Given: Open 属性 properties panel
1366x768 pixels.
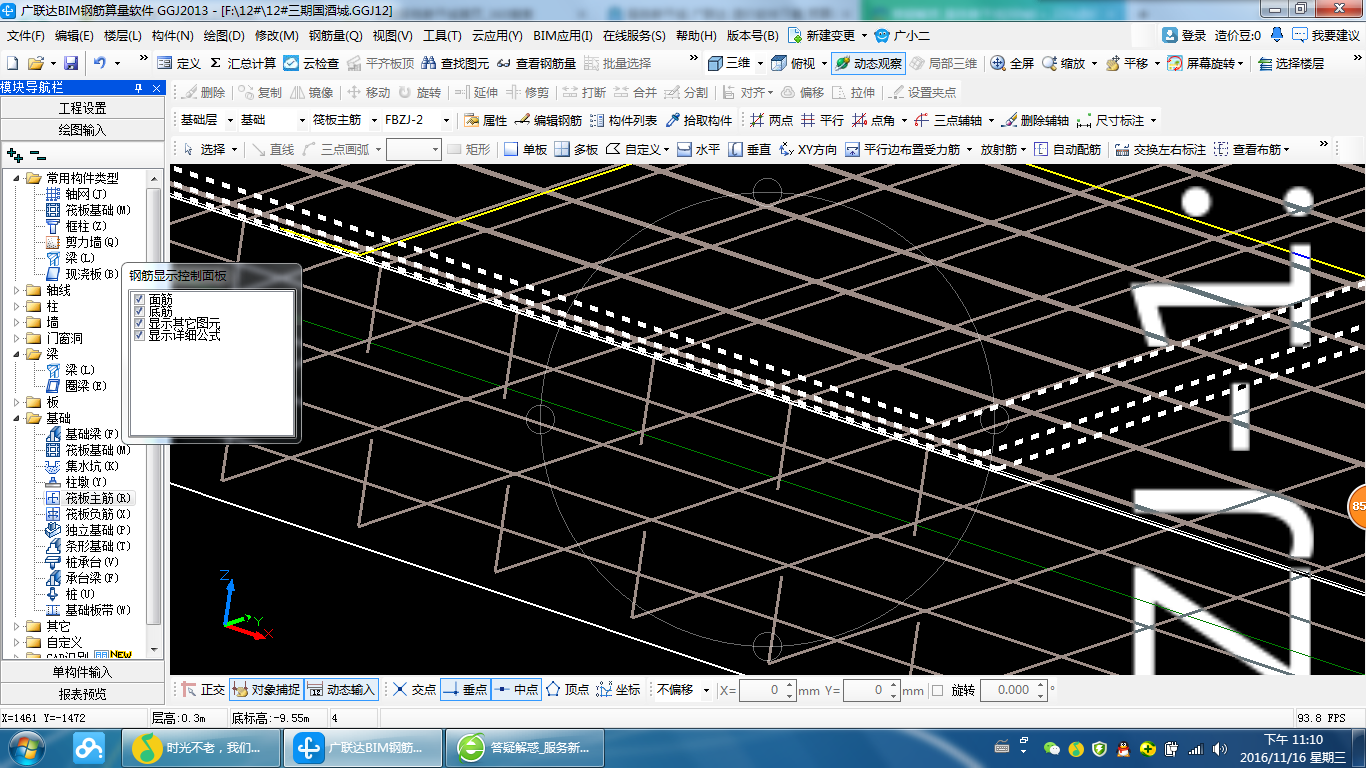Looking at the screenshot, I should tap(486, 120).
